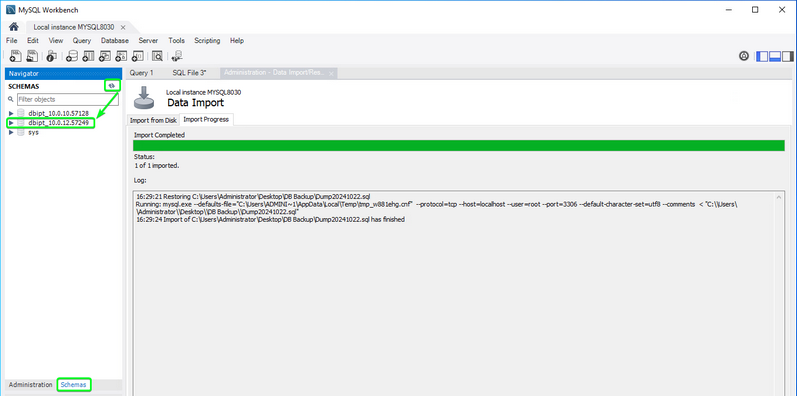
Task: Open the Database menu
Action: [x=115, y=41]
